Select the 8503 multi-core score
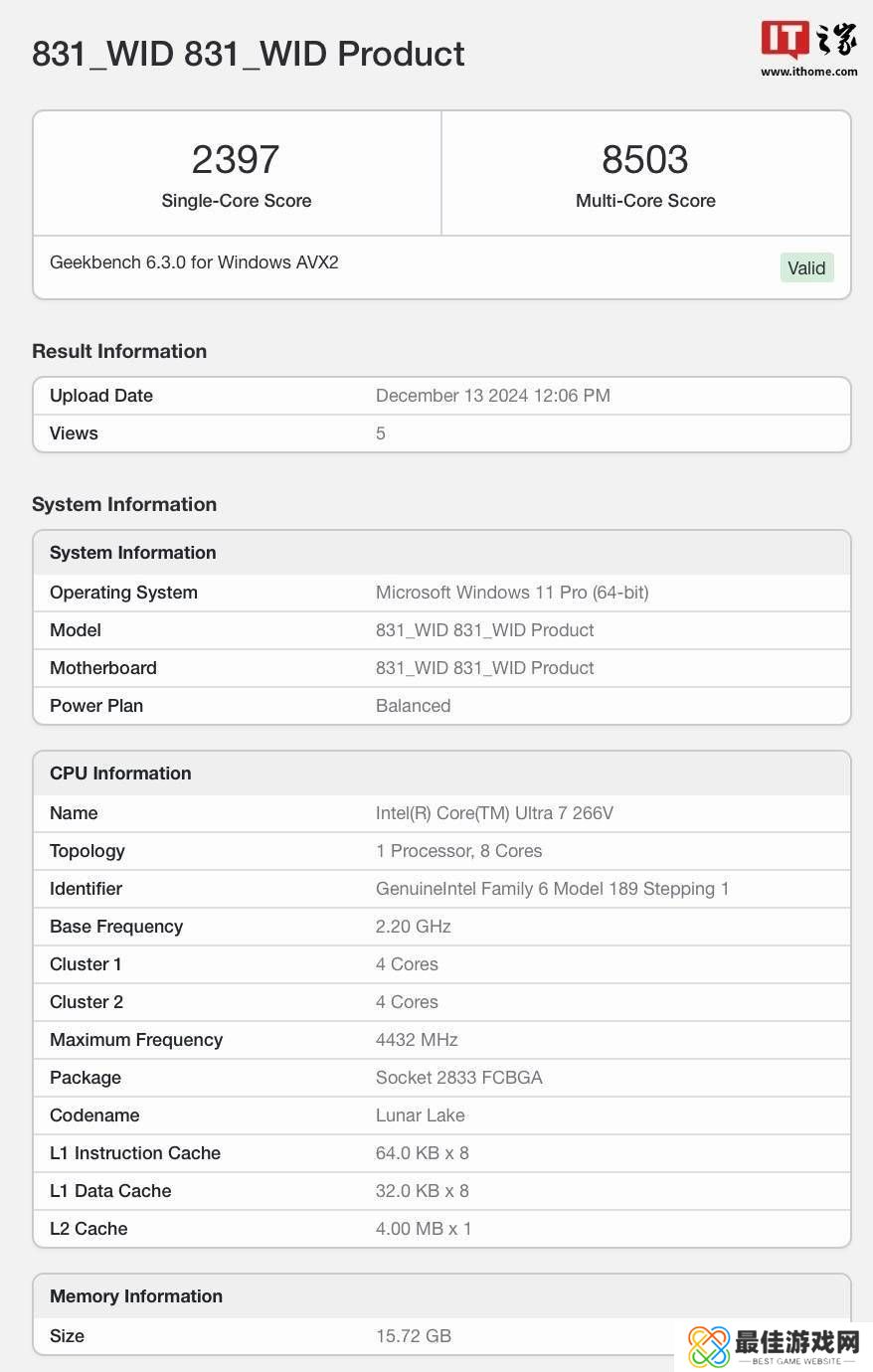 (645, 159)
